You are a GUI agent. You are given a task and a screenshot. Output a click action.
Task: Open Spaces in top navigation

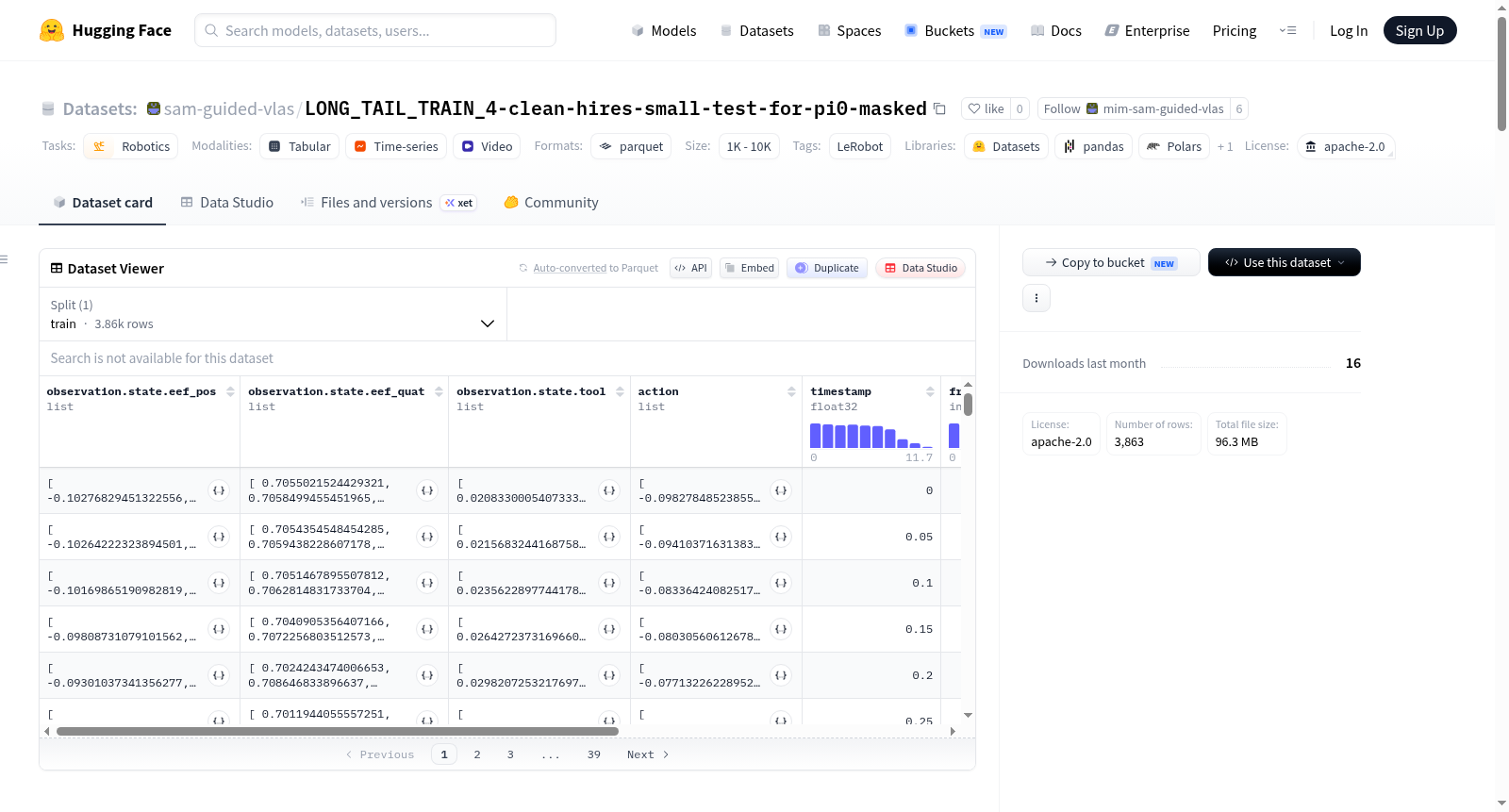[850, 30]
